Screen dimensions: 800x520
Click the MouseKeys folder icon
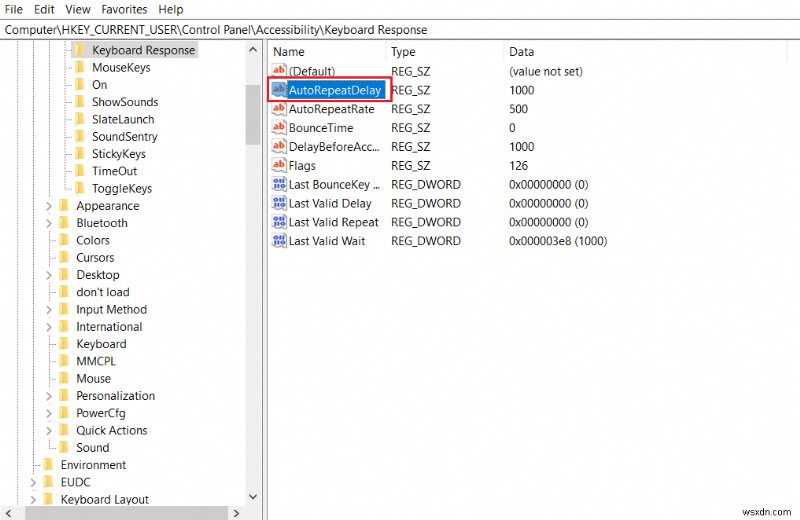[x=80, y=67]
